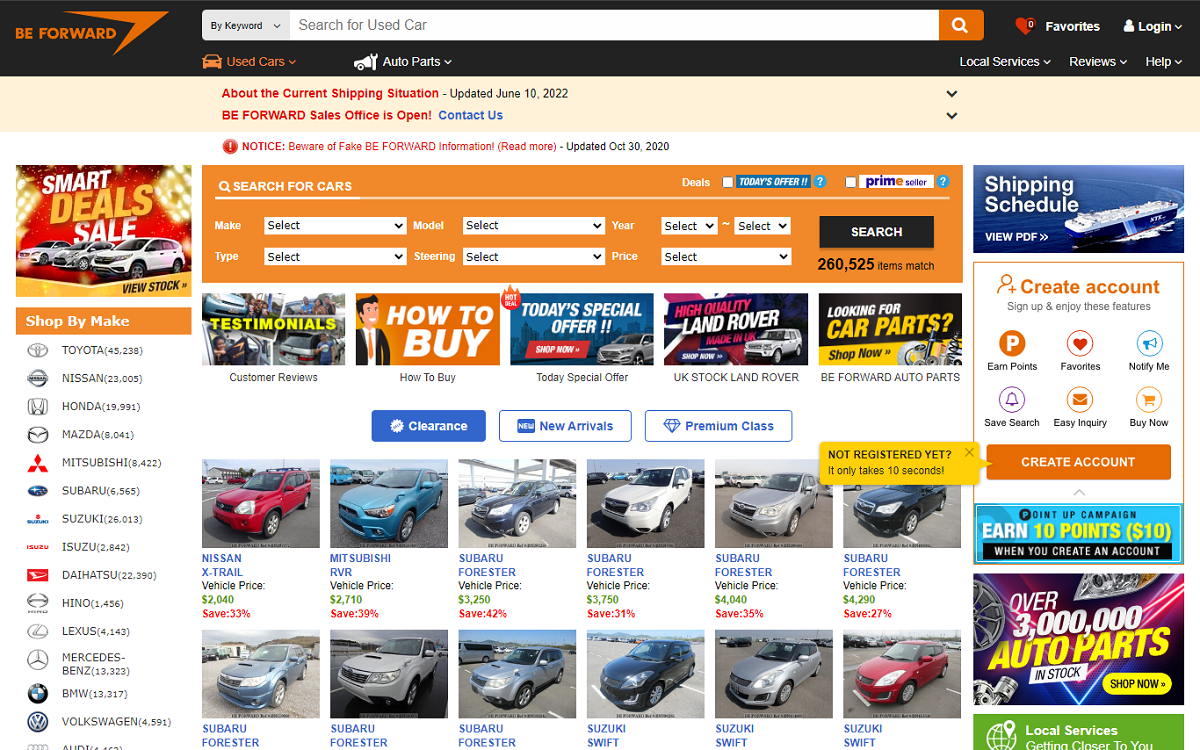Select the Save Search bell icon
Viewport: 1200px width, 750px height.
point(1012,400)
